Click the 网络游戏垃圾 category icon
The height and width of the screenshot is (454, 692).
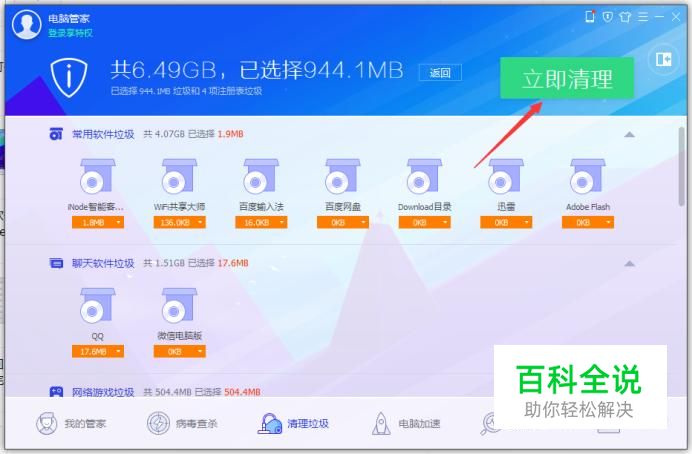[56, 392]
